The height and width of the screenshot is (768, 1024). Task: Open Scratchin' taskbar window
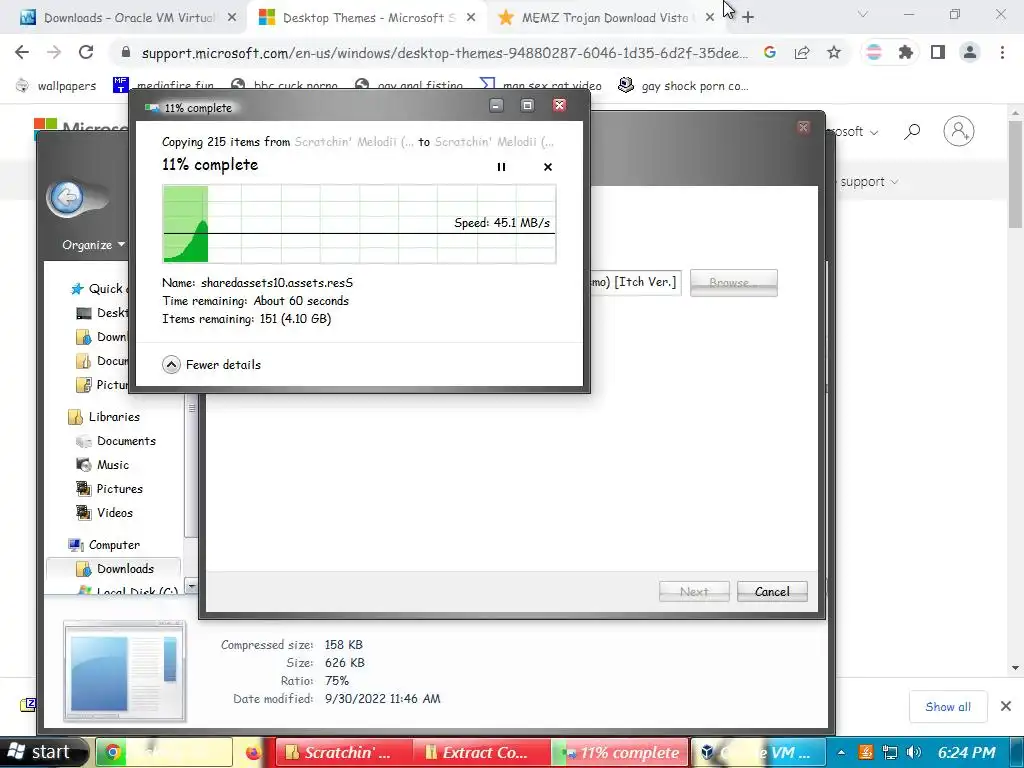click(x=343, y=752)
